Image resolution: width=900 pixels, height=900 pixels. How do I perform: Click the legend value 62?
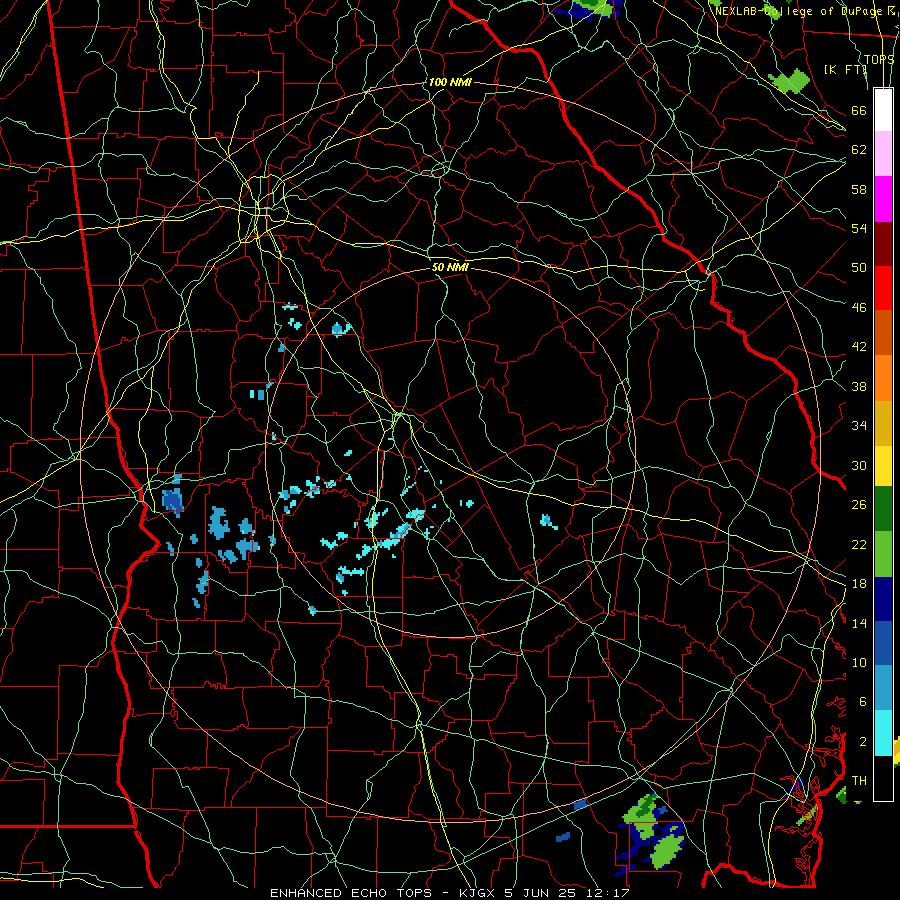(x=859, y=150)
